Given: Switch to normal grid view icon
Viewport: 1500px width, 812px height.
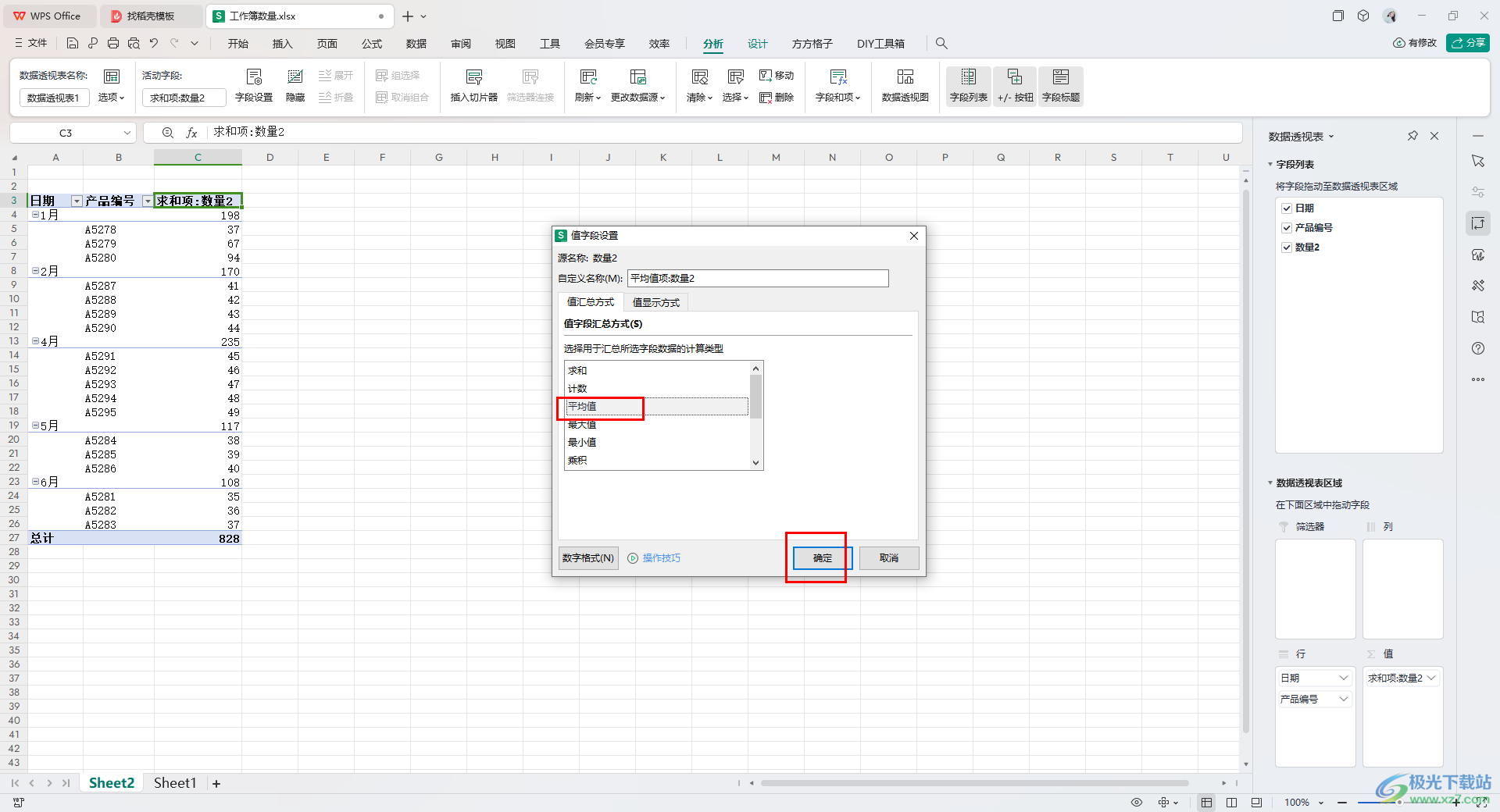Looking at the screenshot, I should pyautogui.click(x=1206, y=803).
